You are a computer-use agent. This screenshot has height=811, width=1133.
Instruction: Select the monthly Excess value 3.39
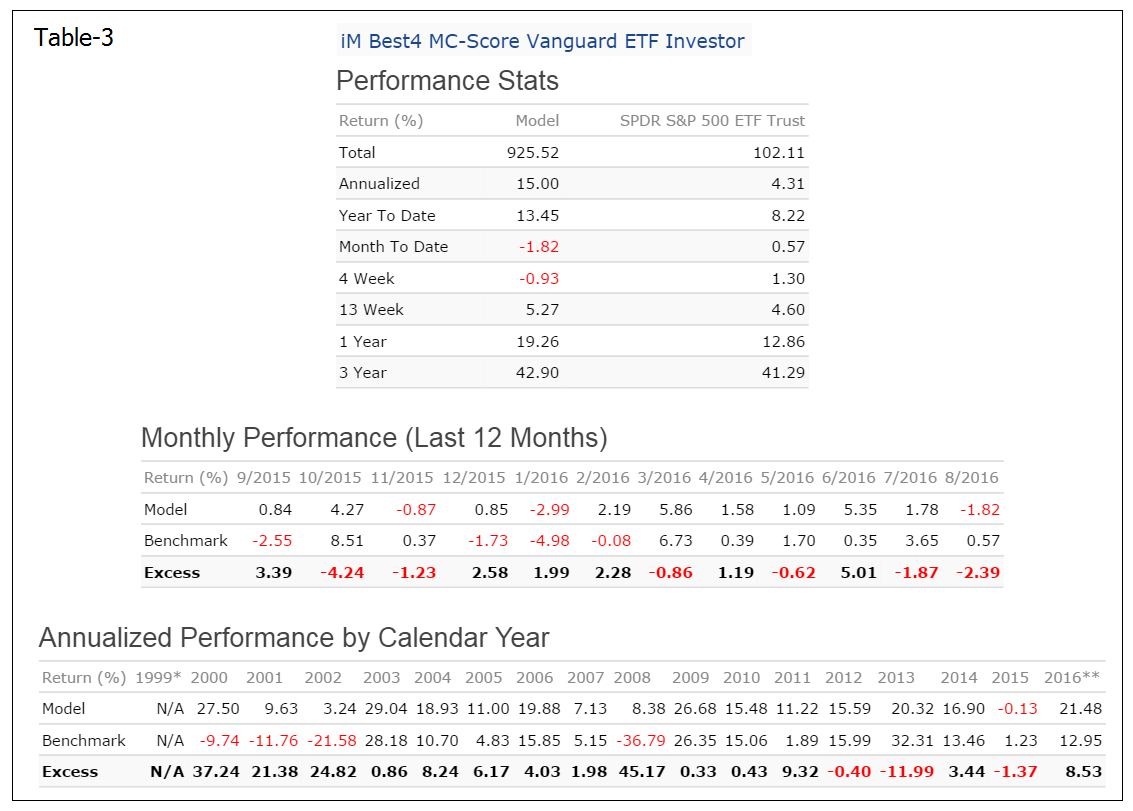coord(274,572)
